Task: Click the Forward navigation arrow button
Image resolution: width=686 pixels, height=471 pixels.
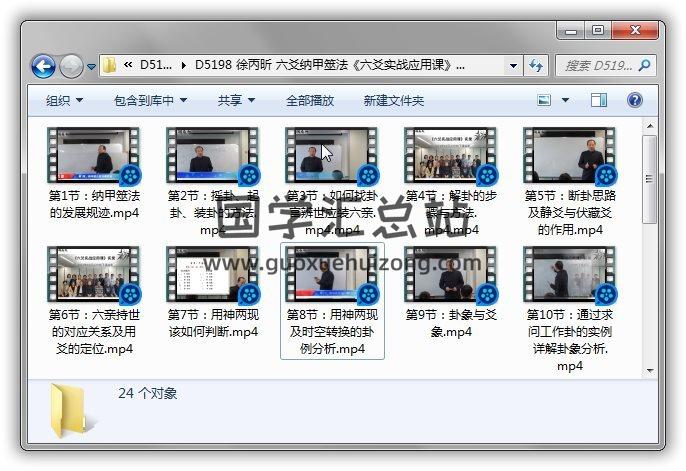Action: point(71,67)
